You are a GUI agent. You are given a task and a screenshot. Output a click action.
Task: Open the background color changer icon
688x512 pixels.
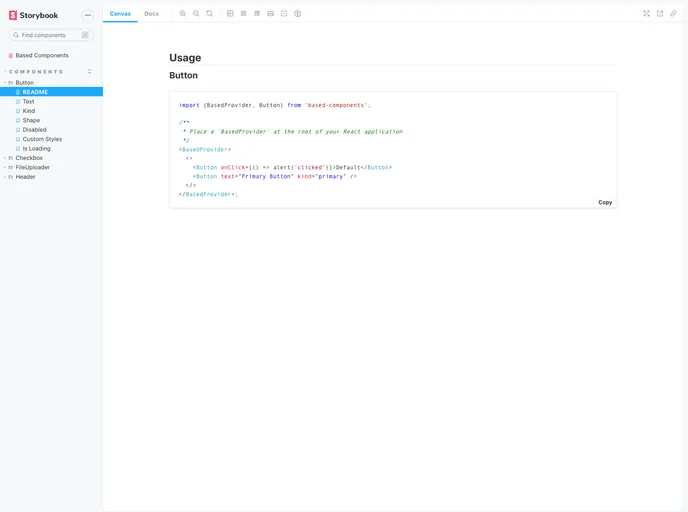[230, 14]
